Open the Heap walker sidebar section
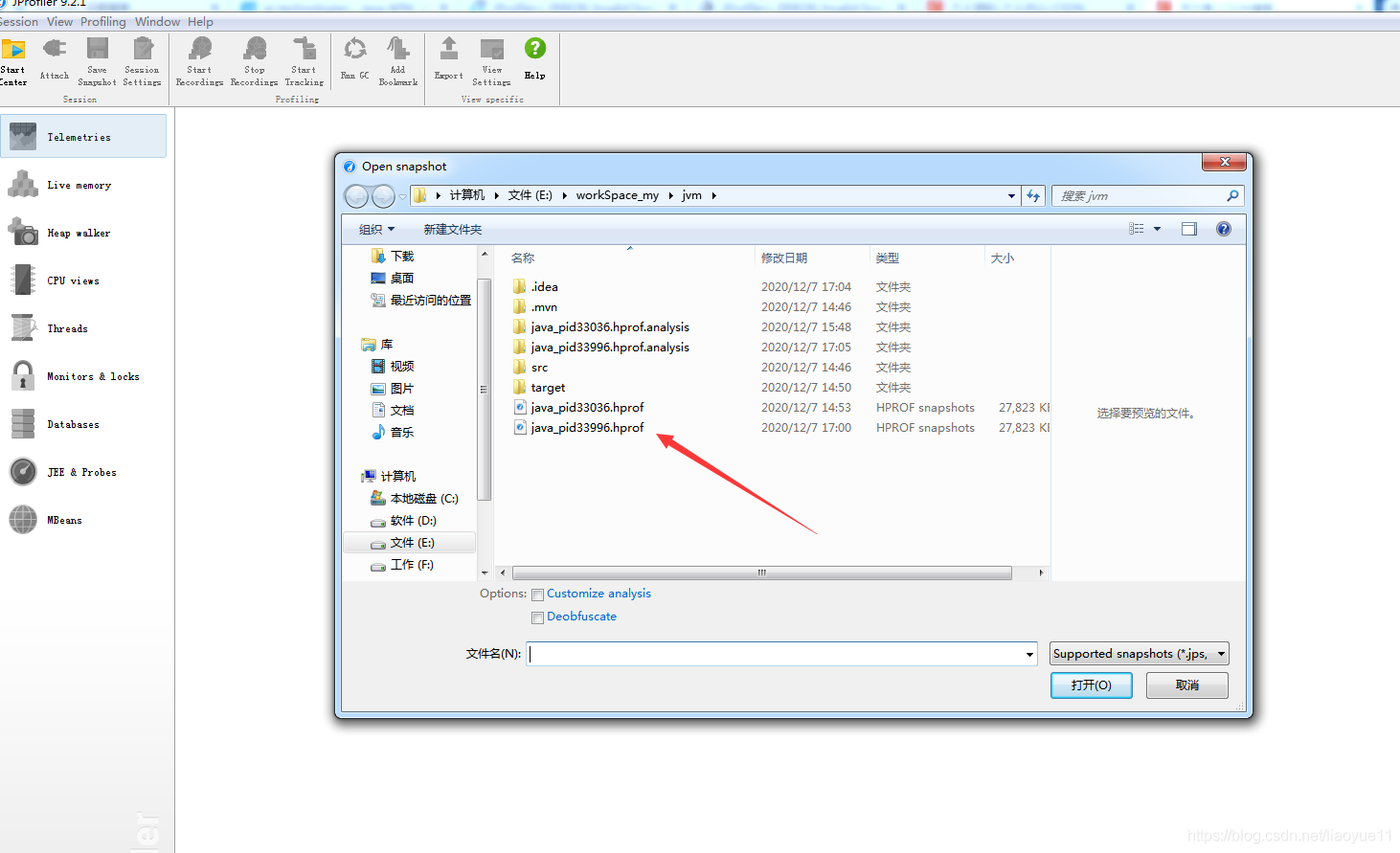 pos(83,233)
